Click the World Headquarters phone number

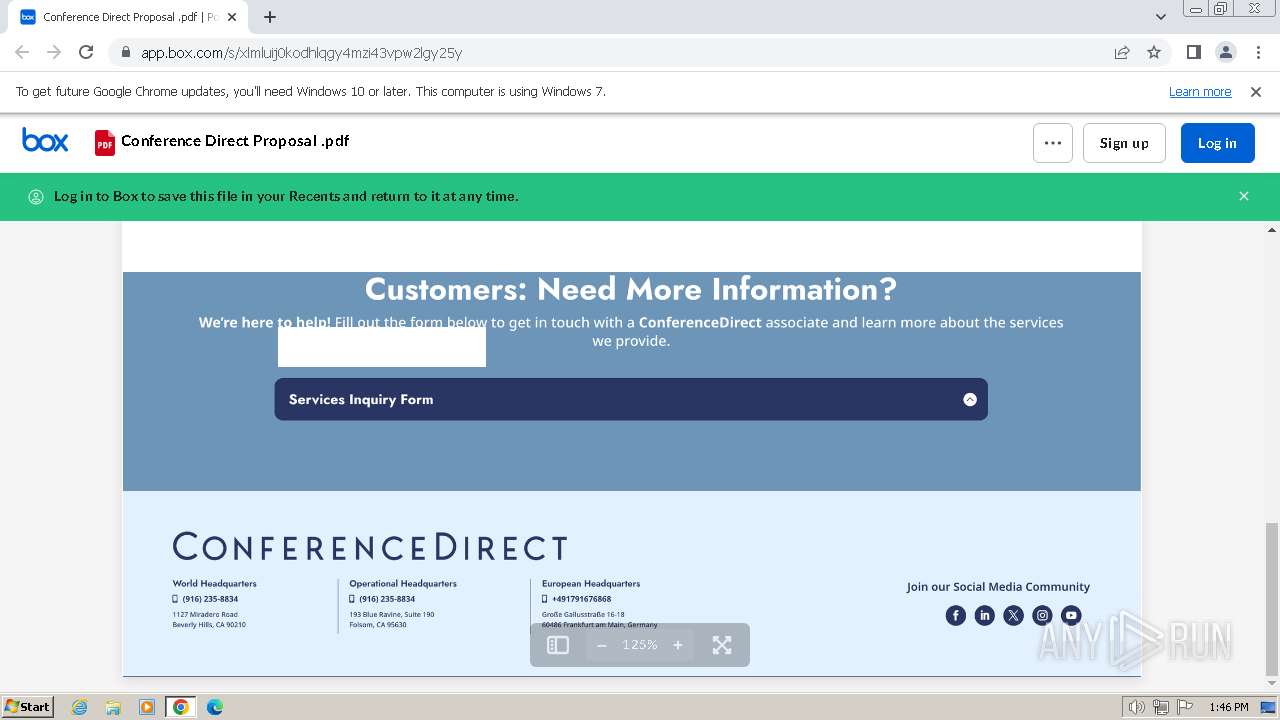(210, 599)
